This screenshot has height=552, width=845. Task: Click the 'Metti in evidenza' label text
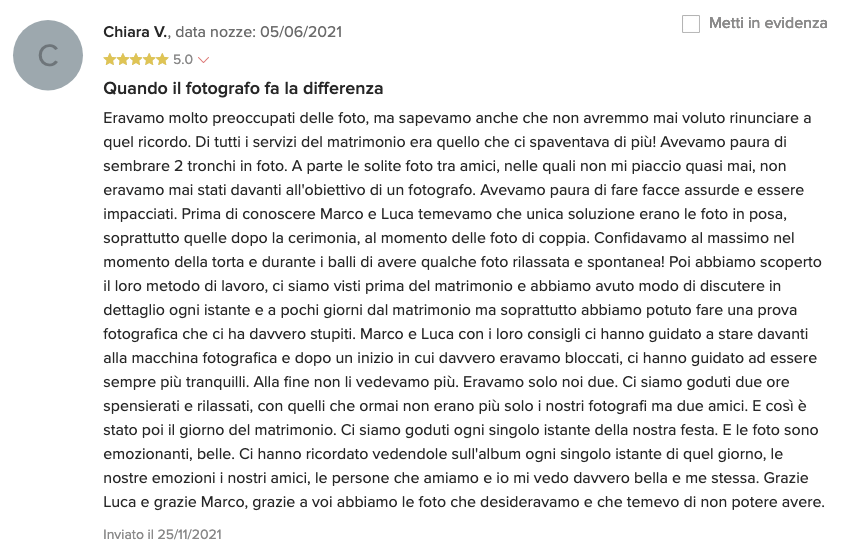(x=768, y=23)
